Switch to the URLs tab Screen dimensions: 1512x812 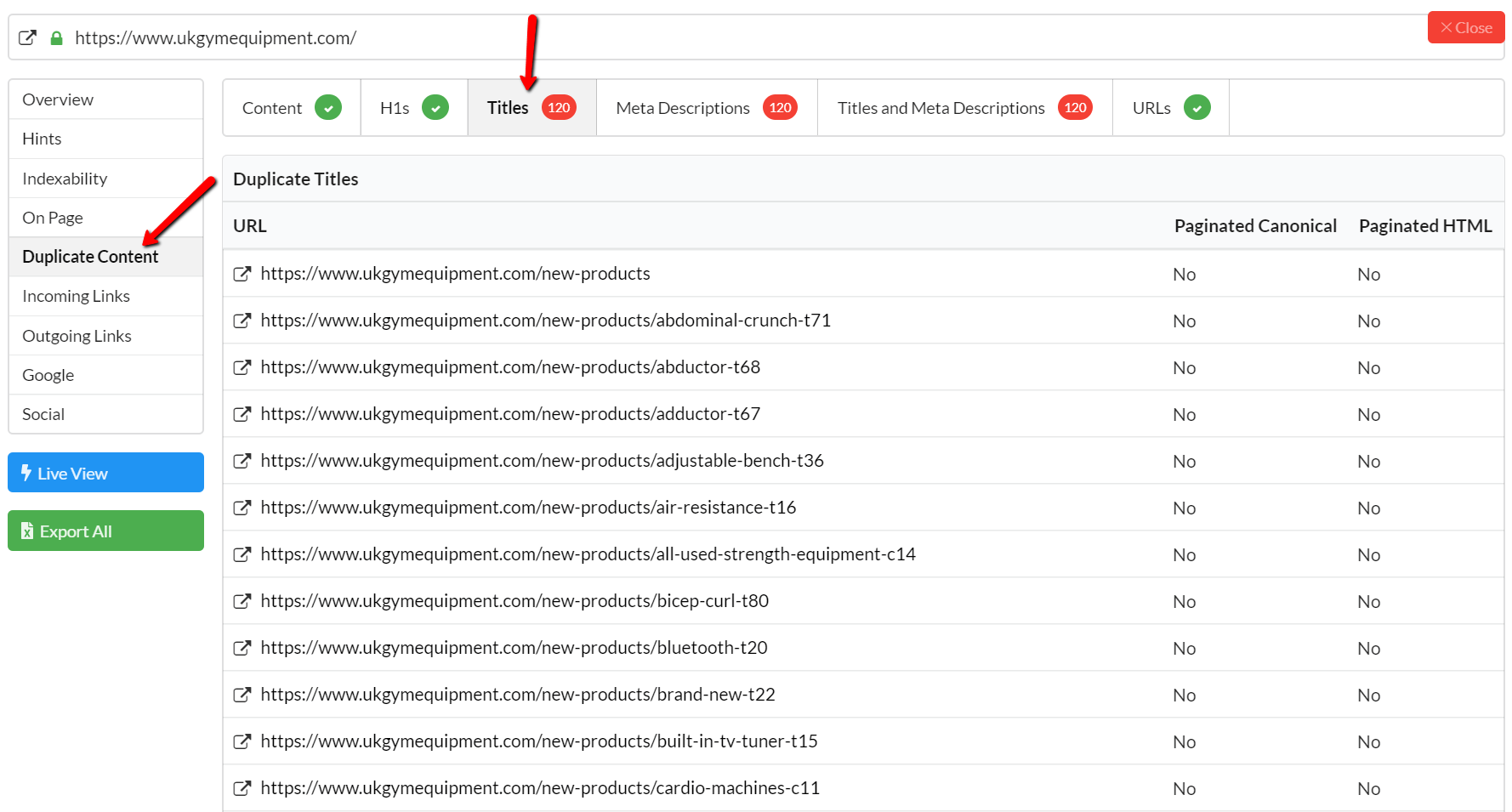click(x=1171, y=108)
